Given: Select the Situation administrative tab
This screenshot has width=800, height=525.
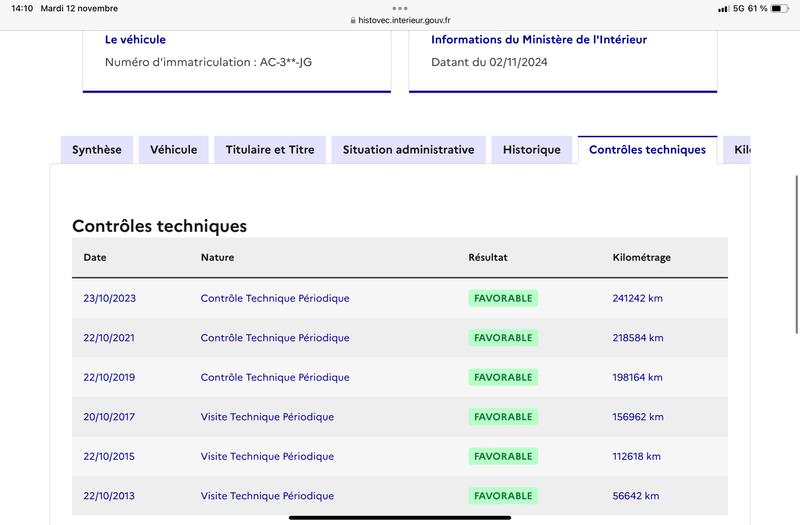Looking at the screenshot, I should [x=408, y=149].
